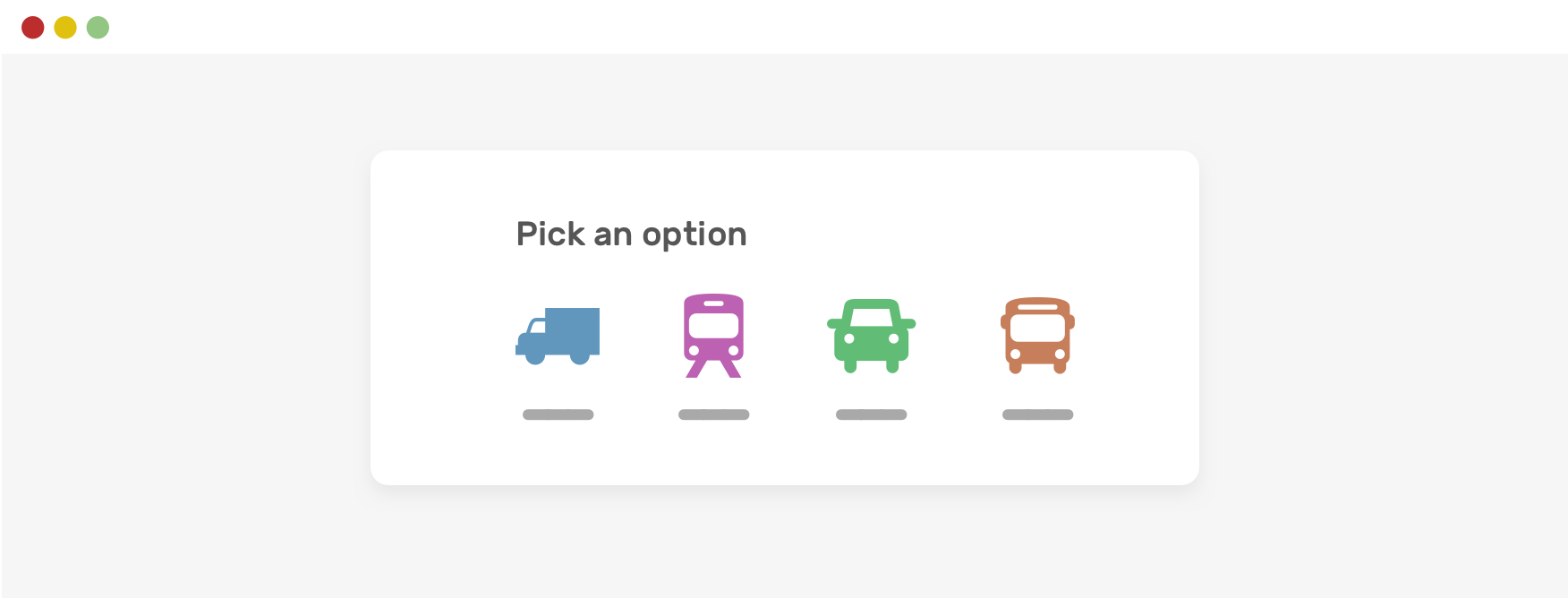This screenshot has height=598, width=1568.
Task: Click the orange bus's white windshield
Action: click(1037, 328)
